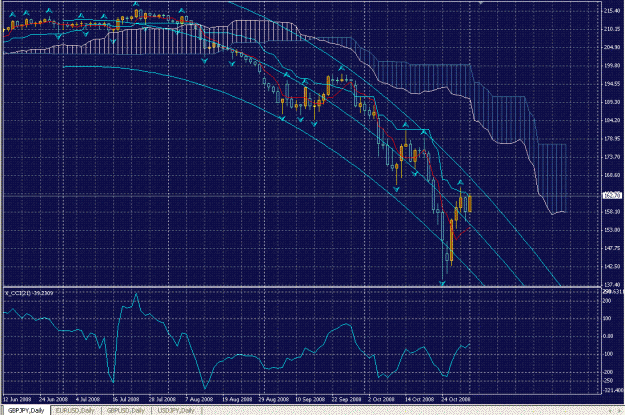Click the lowest down-fractal arrow near 137.40
This screenshot has height=415, width=625.
tap(442, 283)
